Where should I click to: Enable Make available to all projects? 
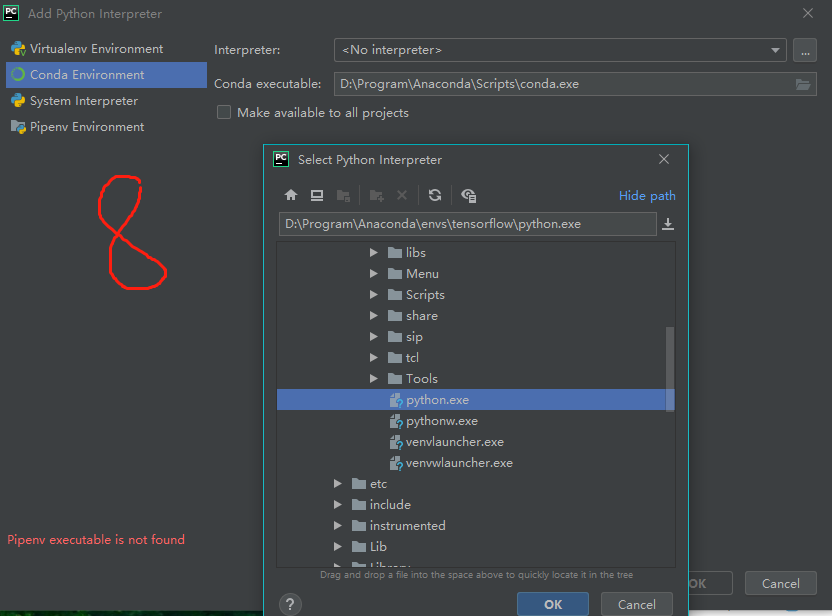point(224,112)
